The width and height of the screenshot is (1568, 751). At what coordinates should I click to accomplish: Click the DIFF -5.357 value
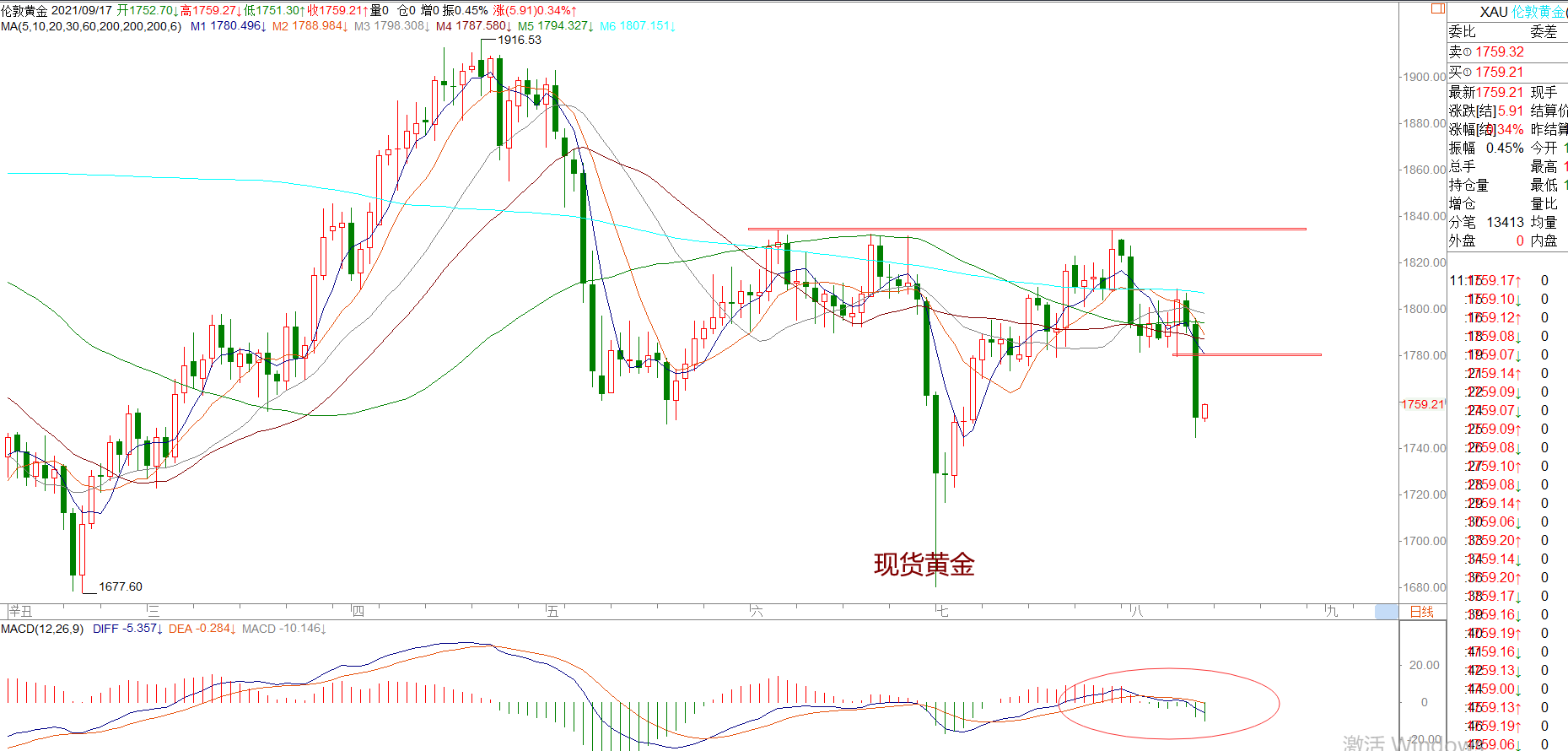click(x=127, y=629)
